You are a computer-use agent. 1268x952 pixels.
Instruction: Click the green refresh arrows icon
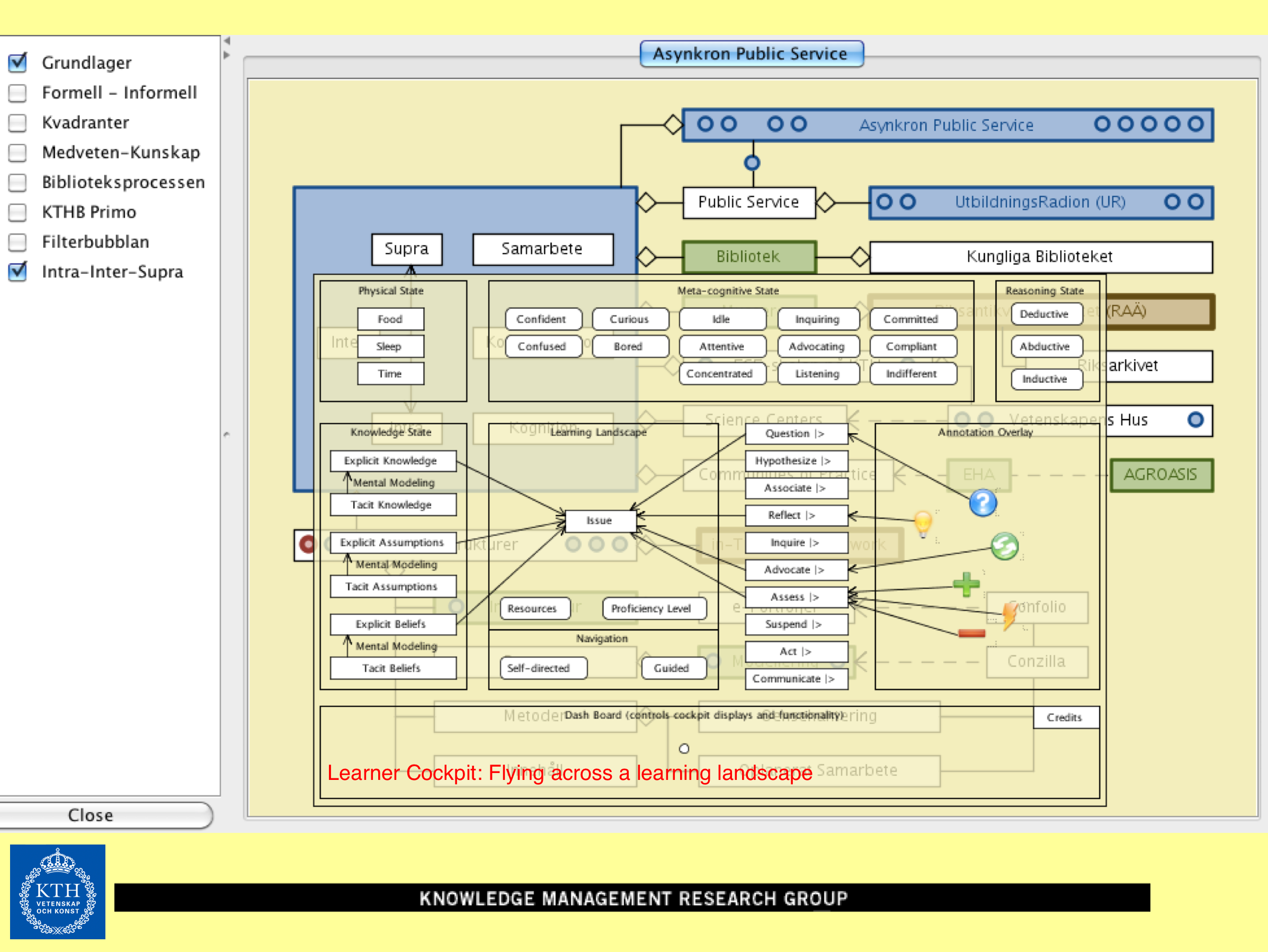click(1004, 546)
